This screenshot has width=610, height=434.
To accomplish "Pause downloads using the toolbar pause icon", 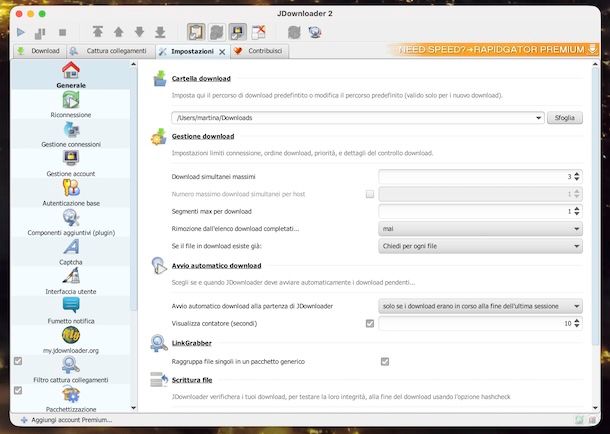I will 40,33.
